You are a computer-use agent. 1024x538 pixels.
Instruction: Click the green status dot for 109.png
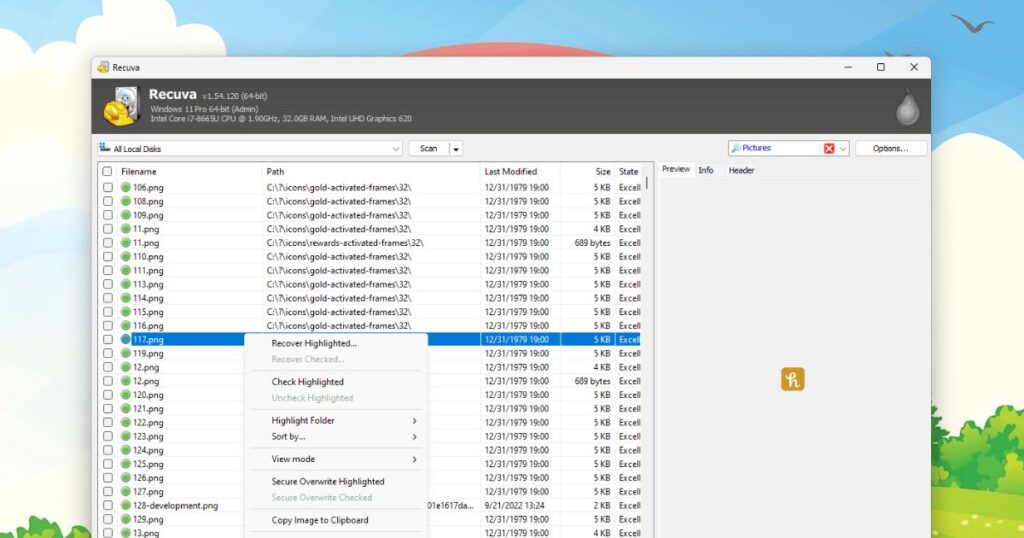[x=126, y=215]
